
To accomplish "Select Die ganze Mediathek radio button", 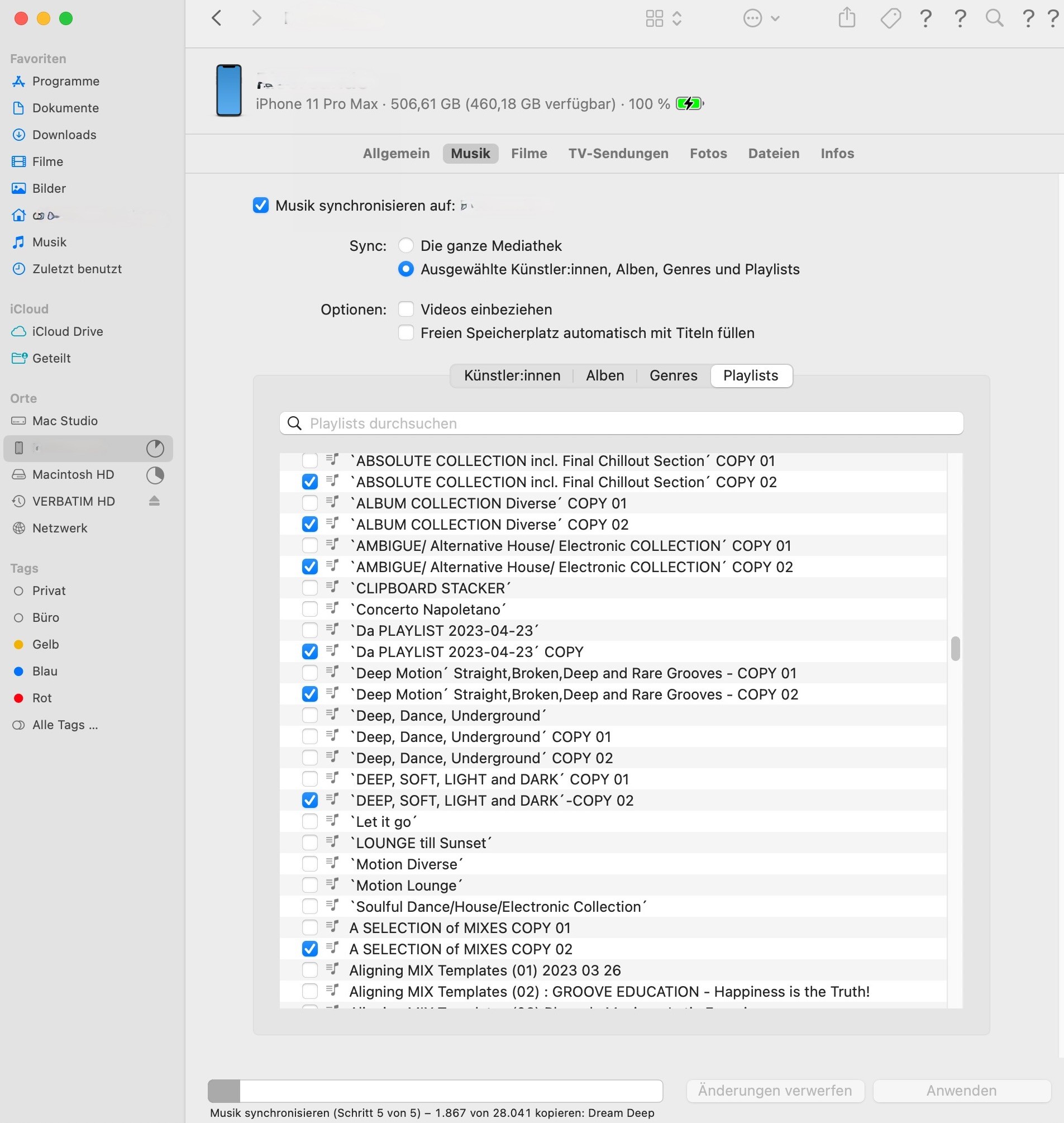I will click(x=405, y=246).
